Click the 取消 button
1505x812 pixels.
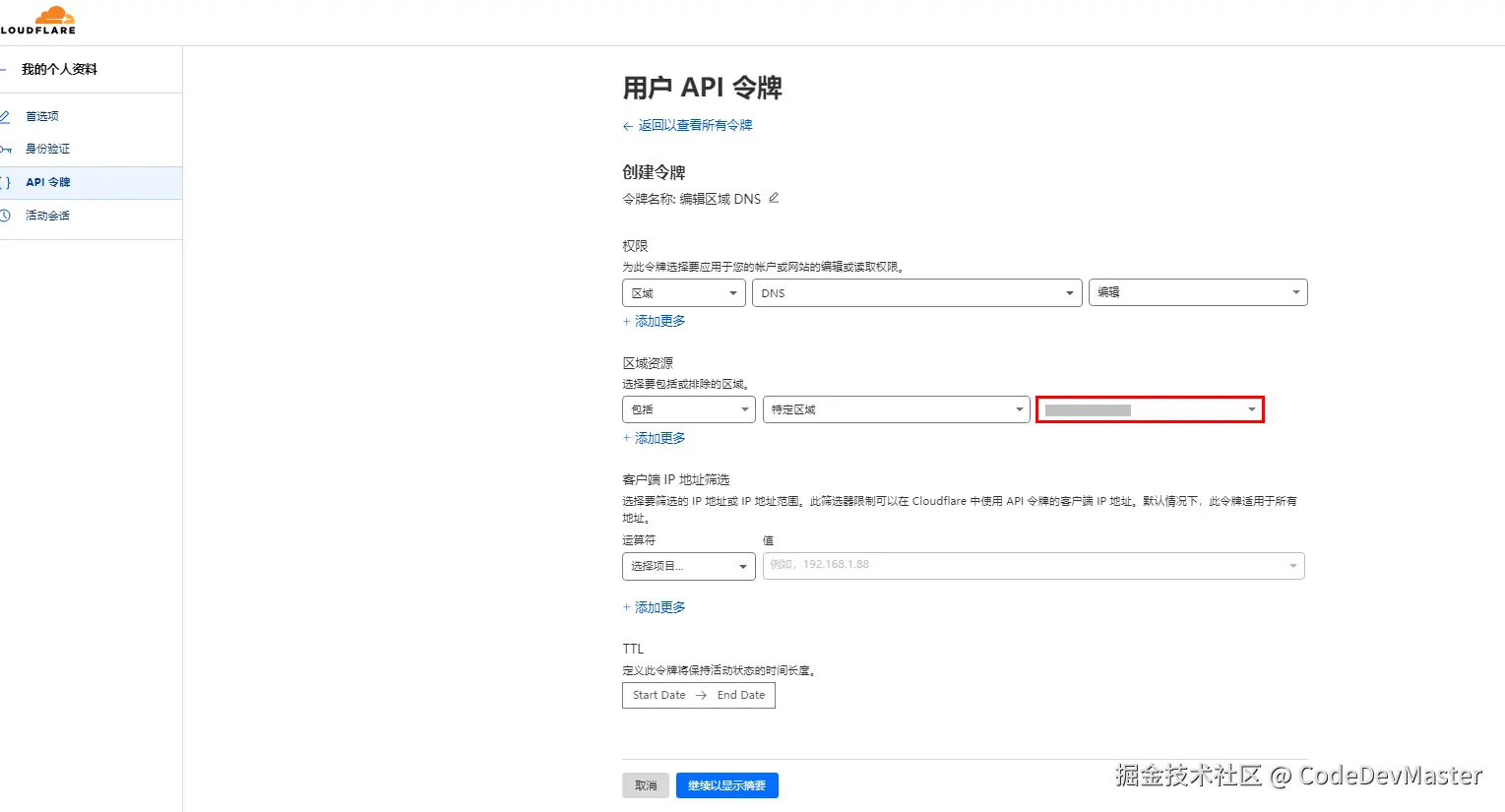tap(646, 785)
